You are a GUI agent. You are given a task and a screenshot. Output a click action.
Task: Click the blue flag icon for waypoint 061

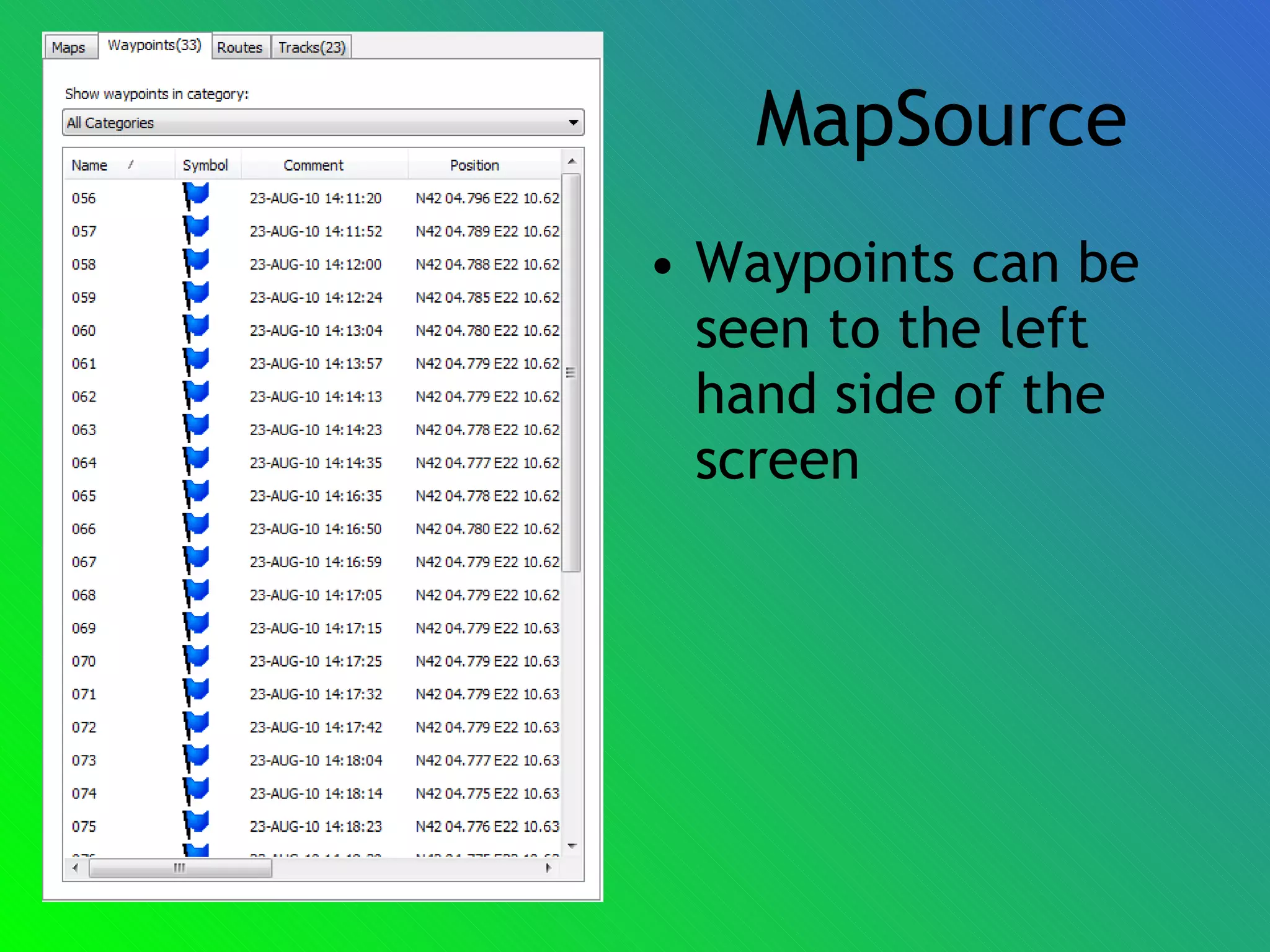(x=195, y=362)
